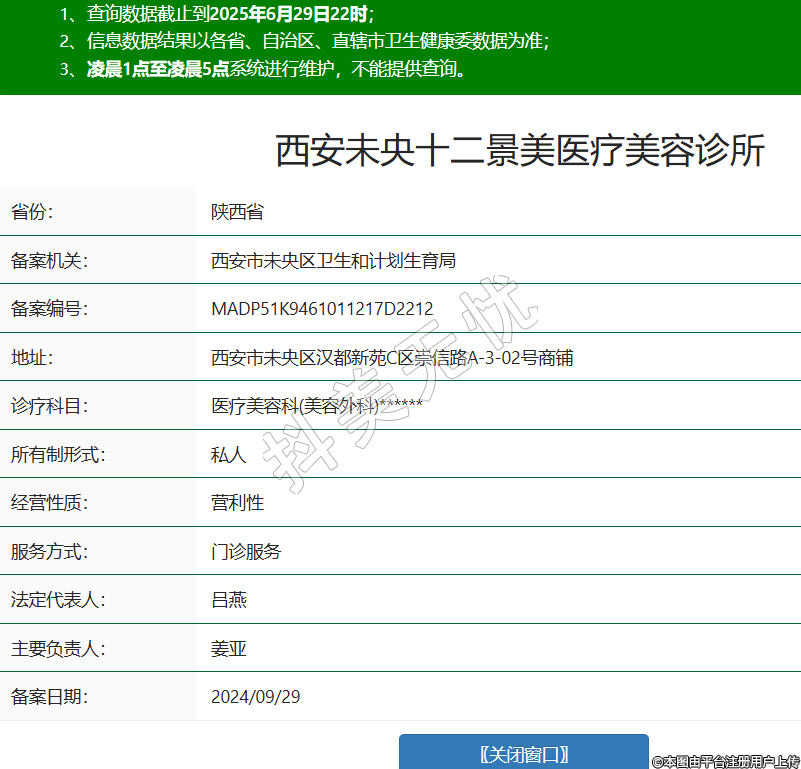Click the authority value 西安市未央区卫生和计划生育局

(x=333, y=261)
